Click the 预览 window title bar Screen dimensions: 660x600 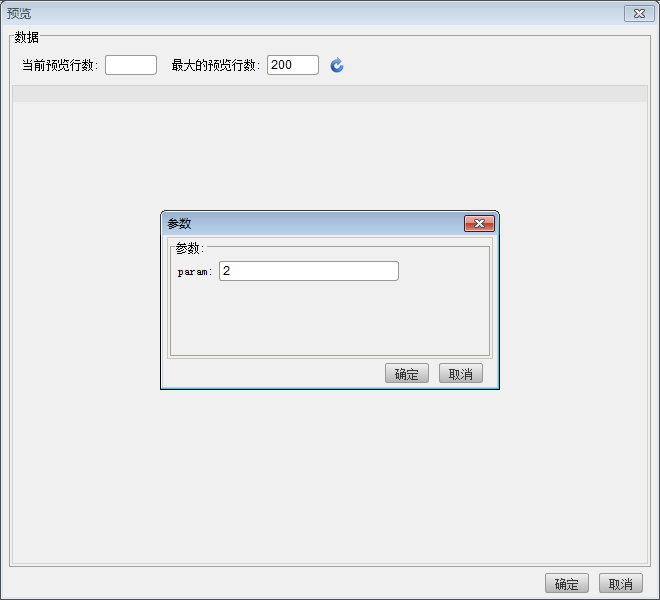300,14
